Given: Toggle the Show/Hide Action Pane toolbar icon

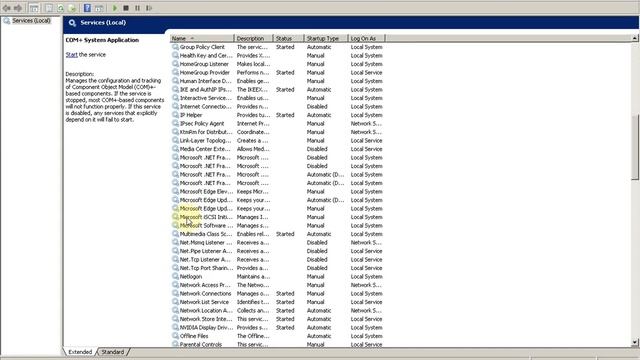Looking at the screenshot, I should 99,8.
